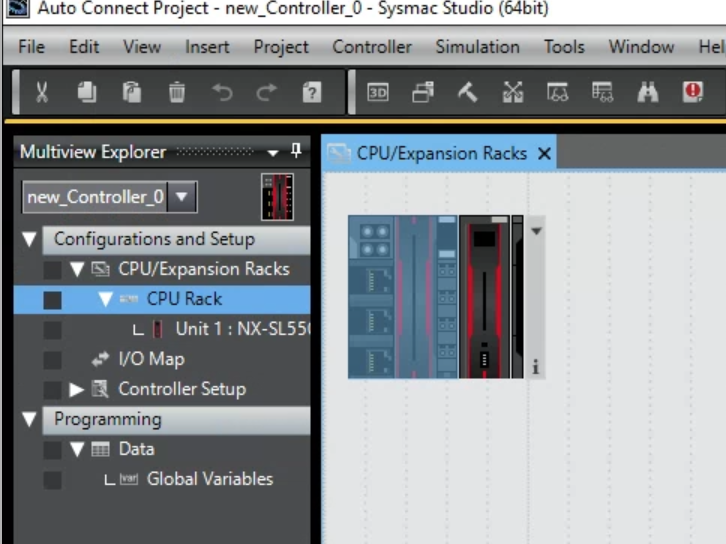
Task: Click the Cut scissors icon
Action: point(42,92)
